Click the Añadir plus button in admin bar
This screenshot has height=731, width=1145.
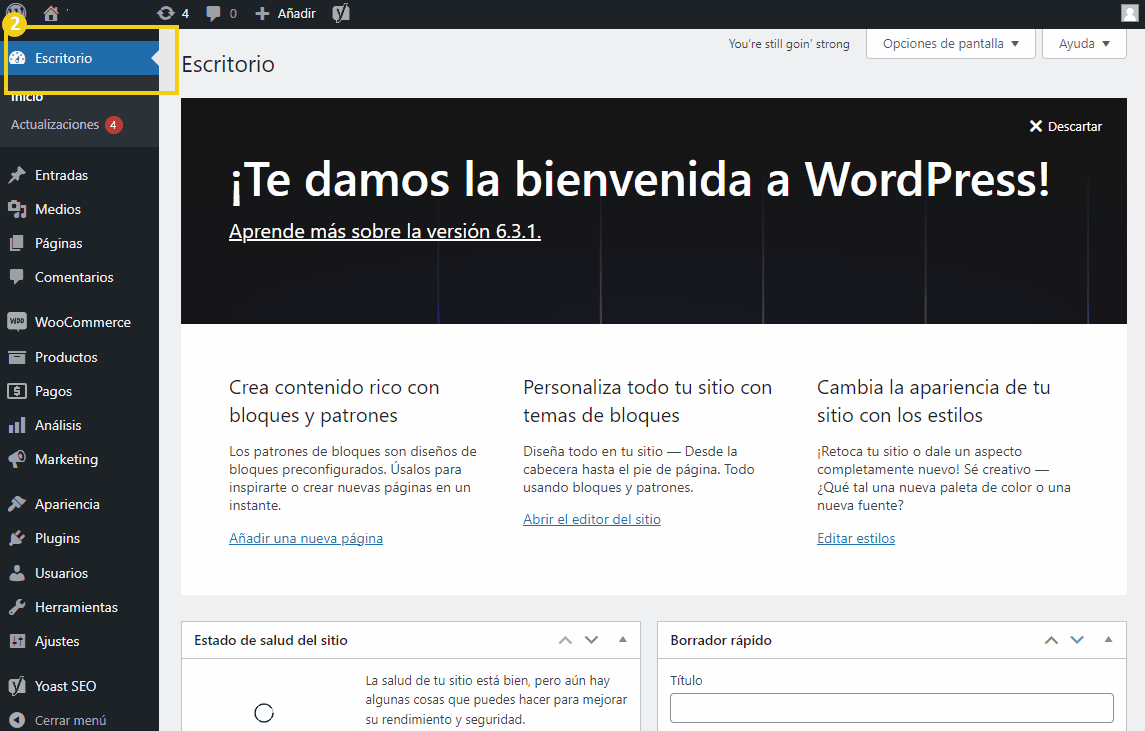[286, 13]
